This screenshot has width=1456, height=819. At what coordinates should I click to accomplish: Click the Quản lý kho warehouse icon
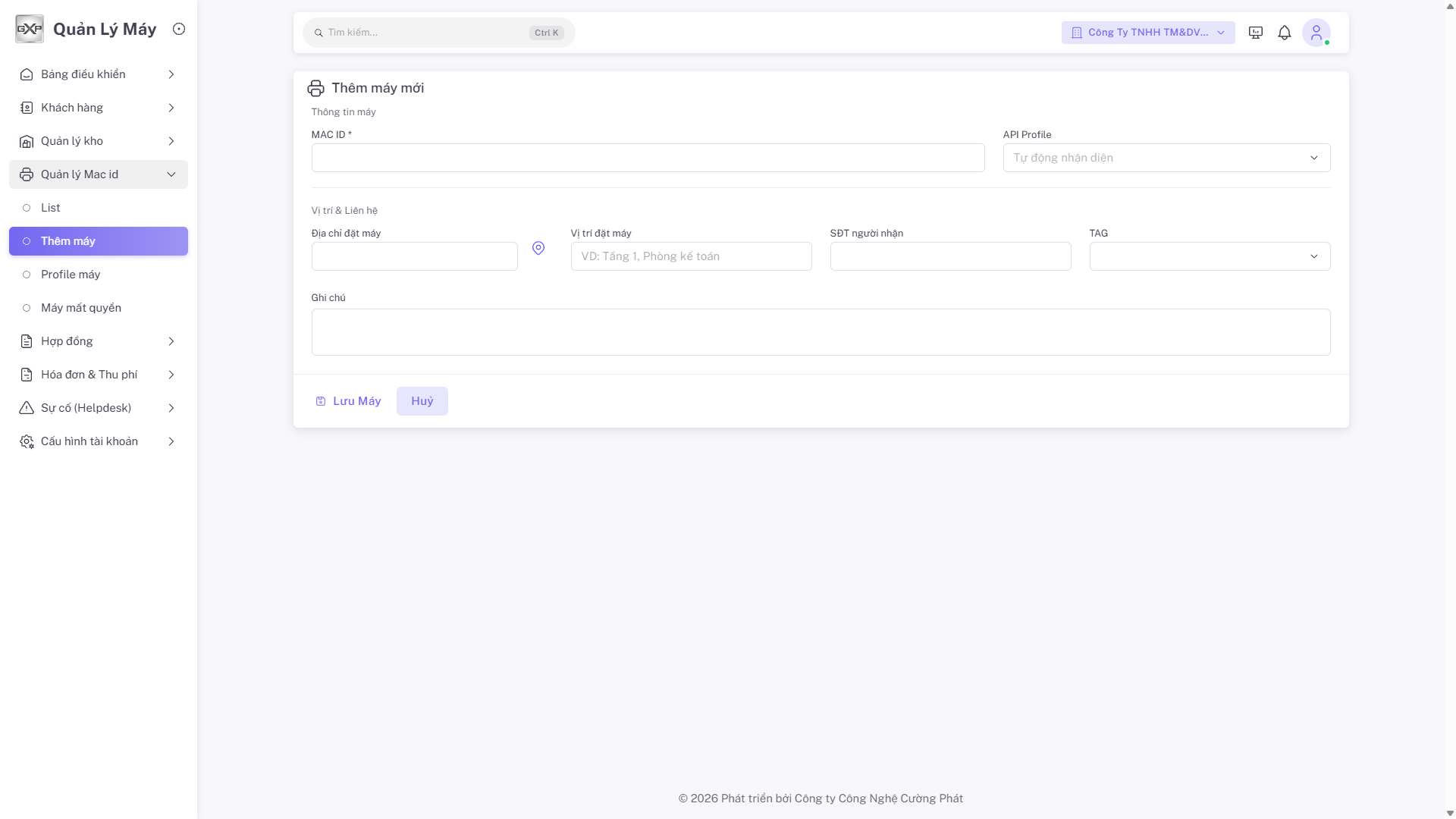pyautogui.click(x=27, y=141)
